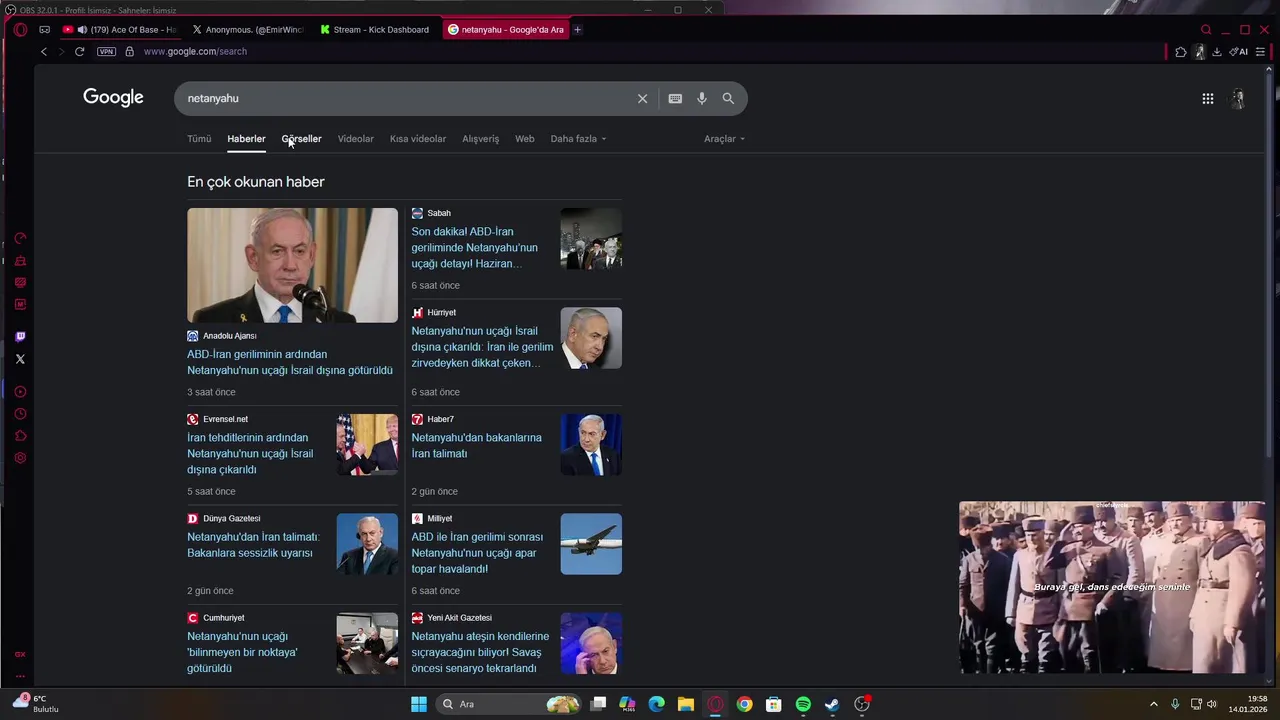Select the Kısa videolar filter

tap(418, 139)
